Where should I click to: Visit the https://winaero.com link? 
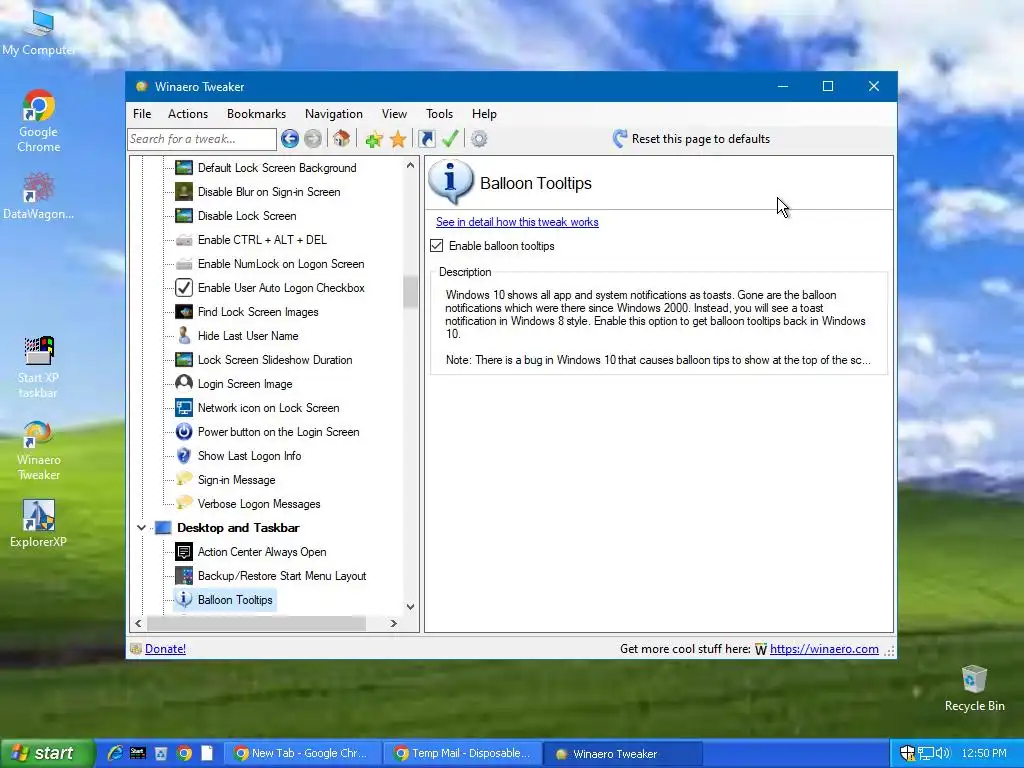coord(824,648)
